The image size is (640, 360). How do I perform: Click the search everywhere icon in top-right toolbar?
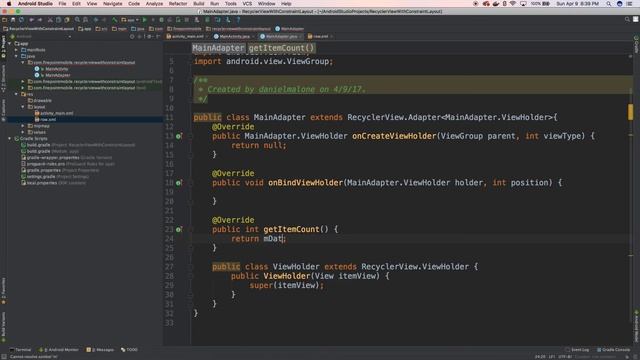[627, 20]
